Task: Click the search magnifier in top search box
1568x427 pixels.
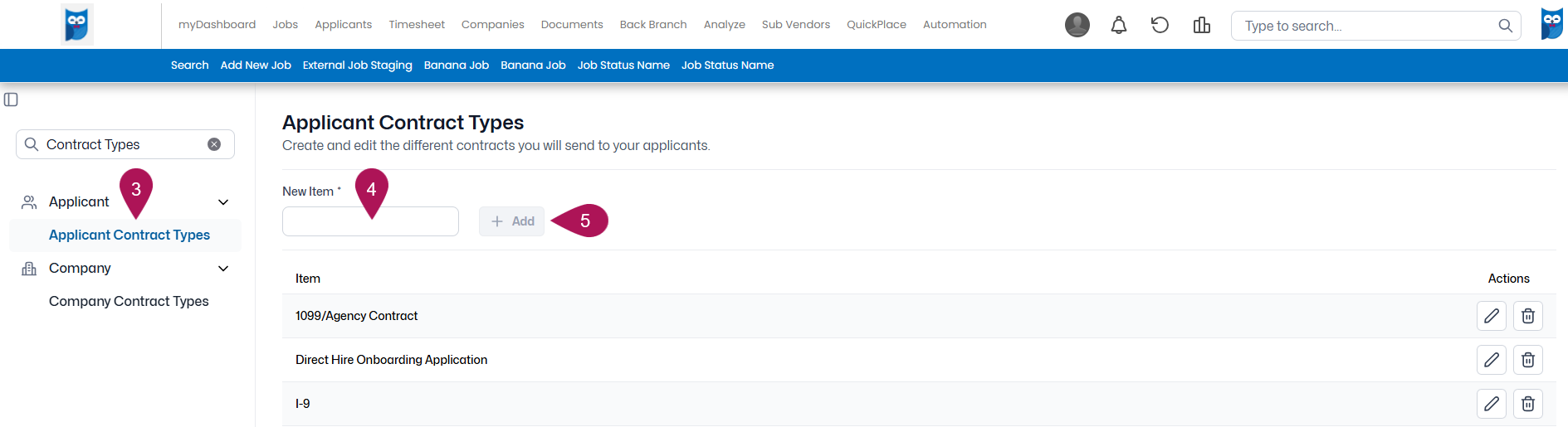Action: pos(1505,26)
